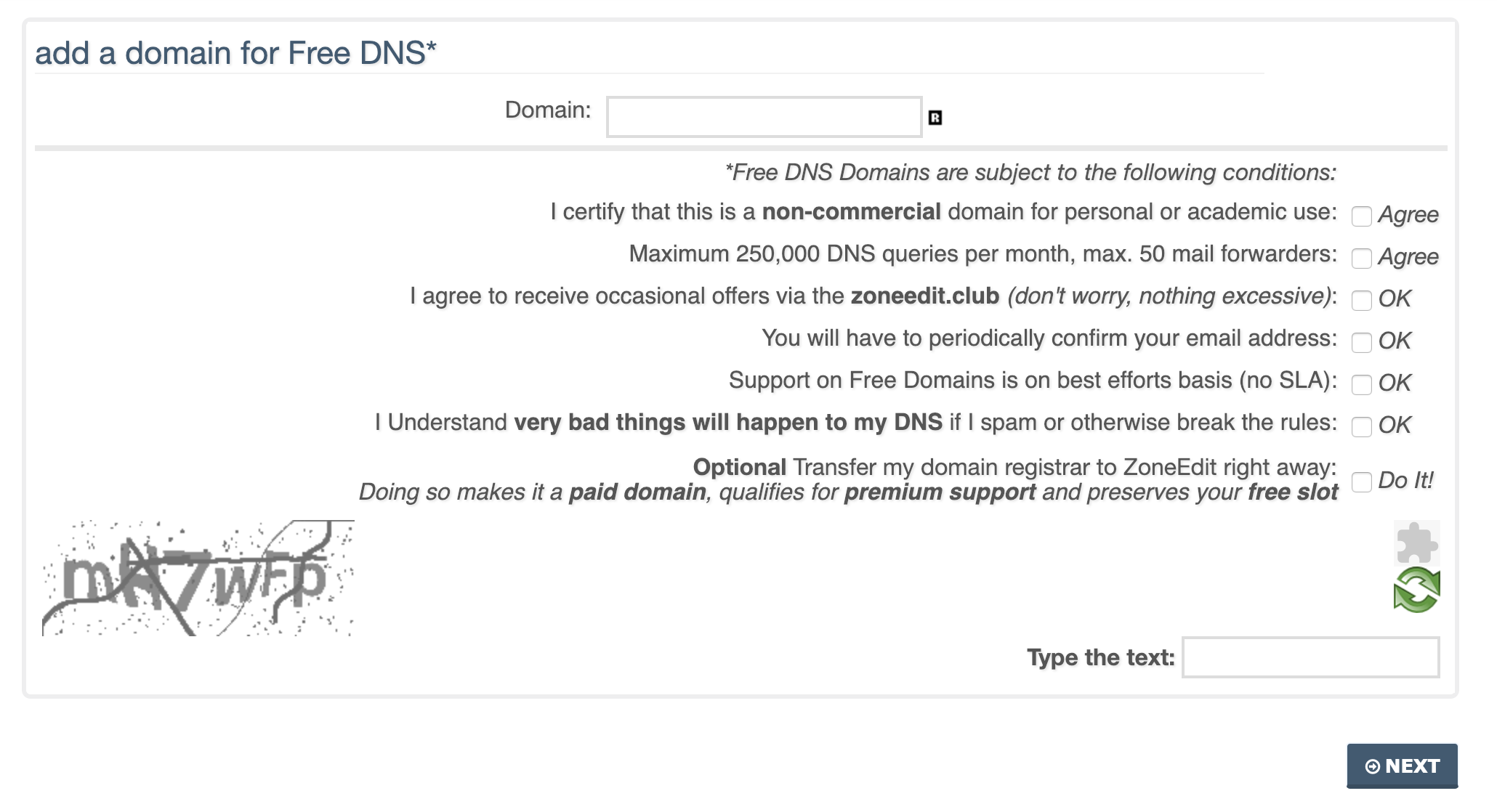Click the 'OK' label for periodic email confirmation
The width and height of the screenshot is (1497, 812).
coord(1394,341)
